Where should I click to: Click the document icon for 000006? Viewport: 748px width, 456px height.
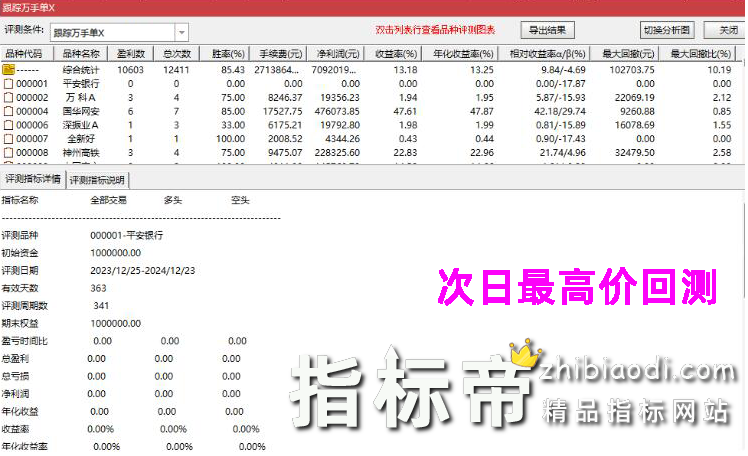coord(8,125)
